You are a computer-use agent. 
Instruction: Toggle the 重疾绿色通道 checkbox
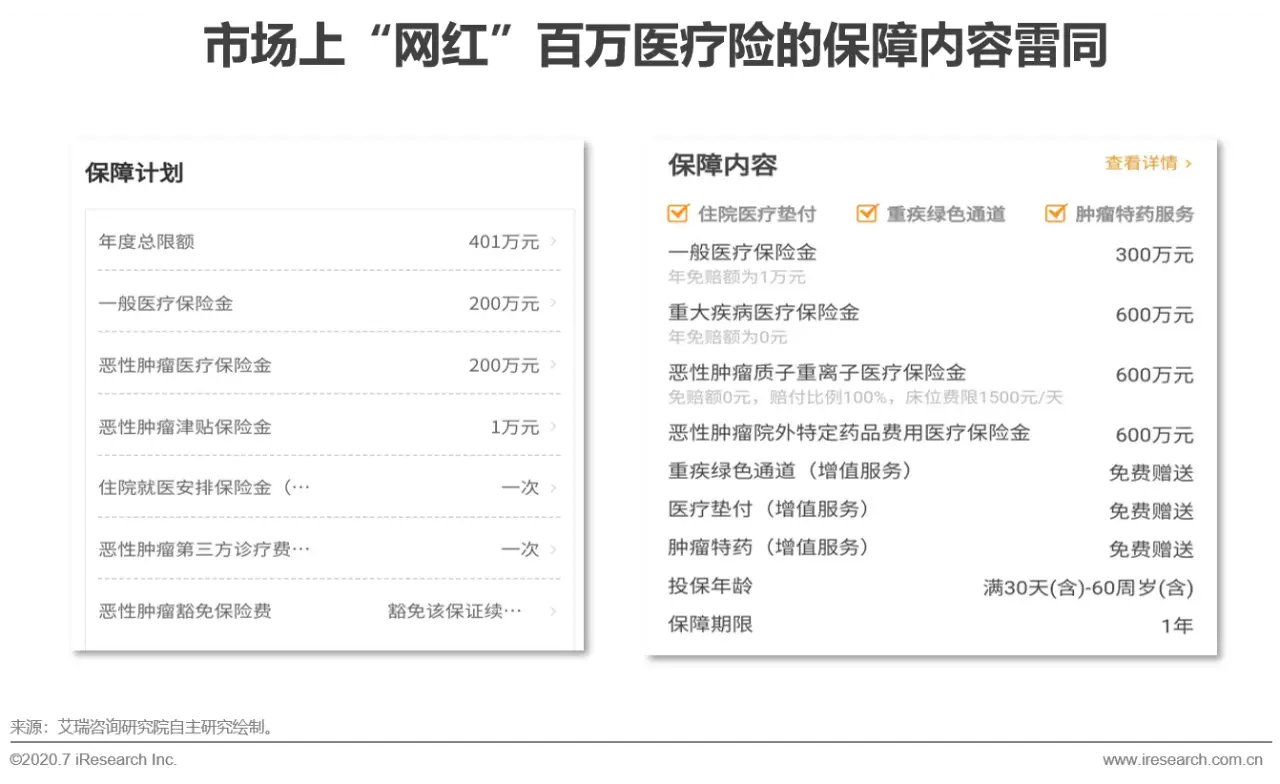[867, 213]
